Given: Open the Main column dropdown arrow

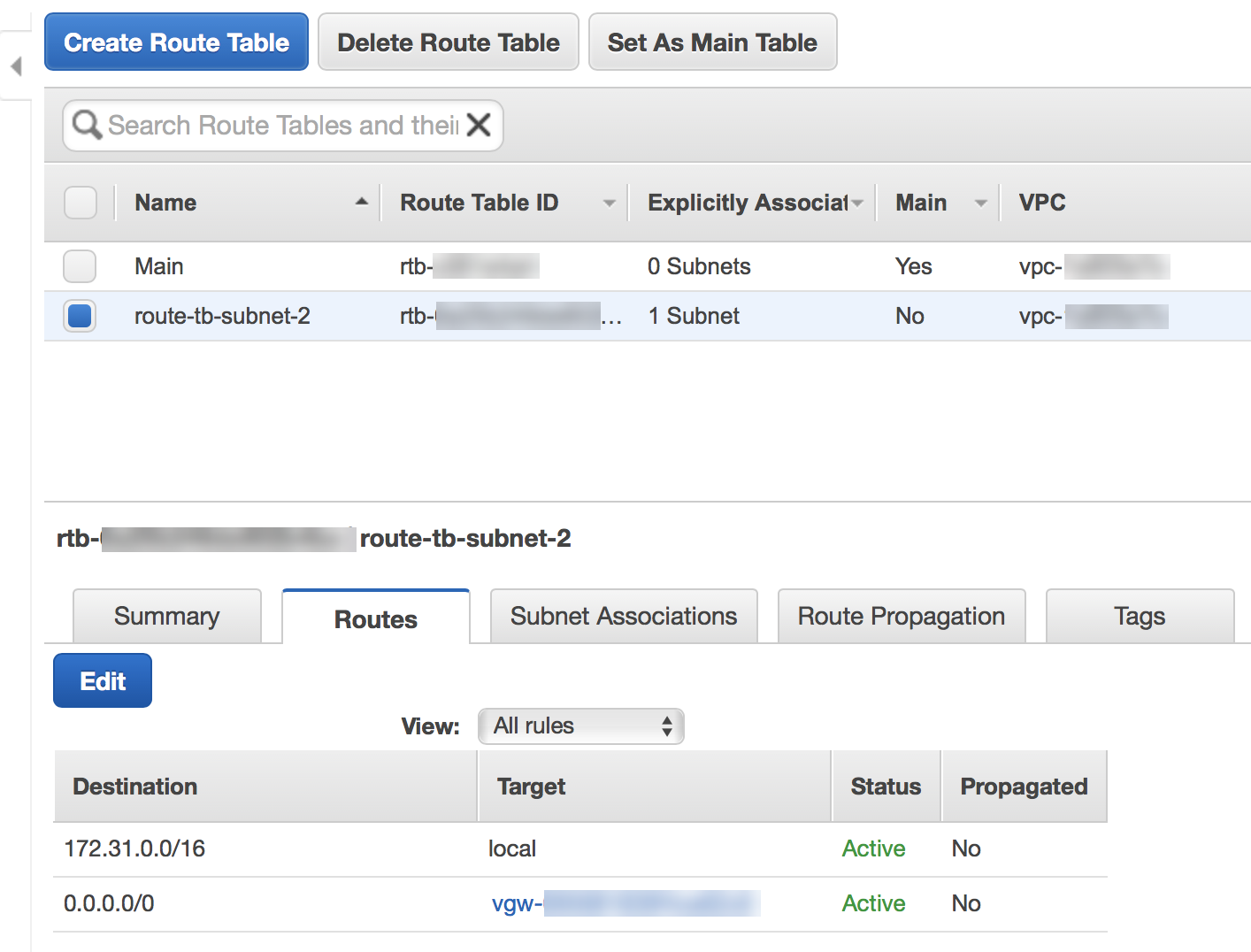Looking at the screenshot, I should [x=980, y=203].
